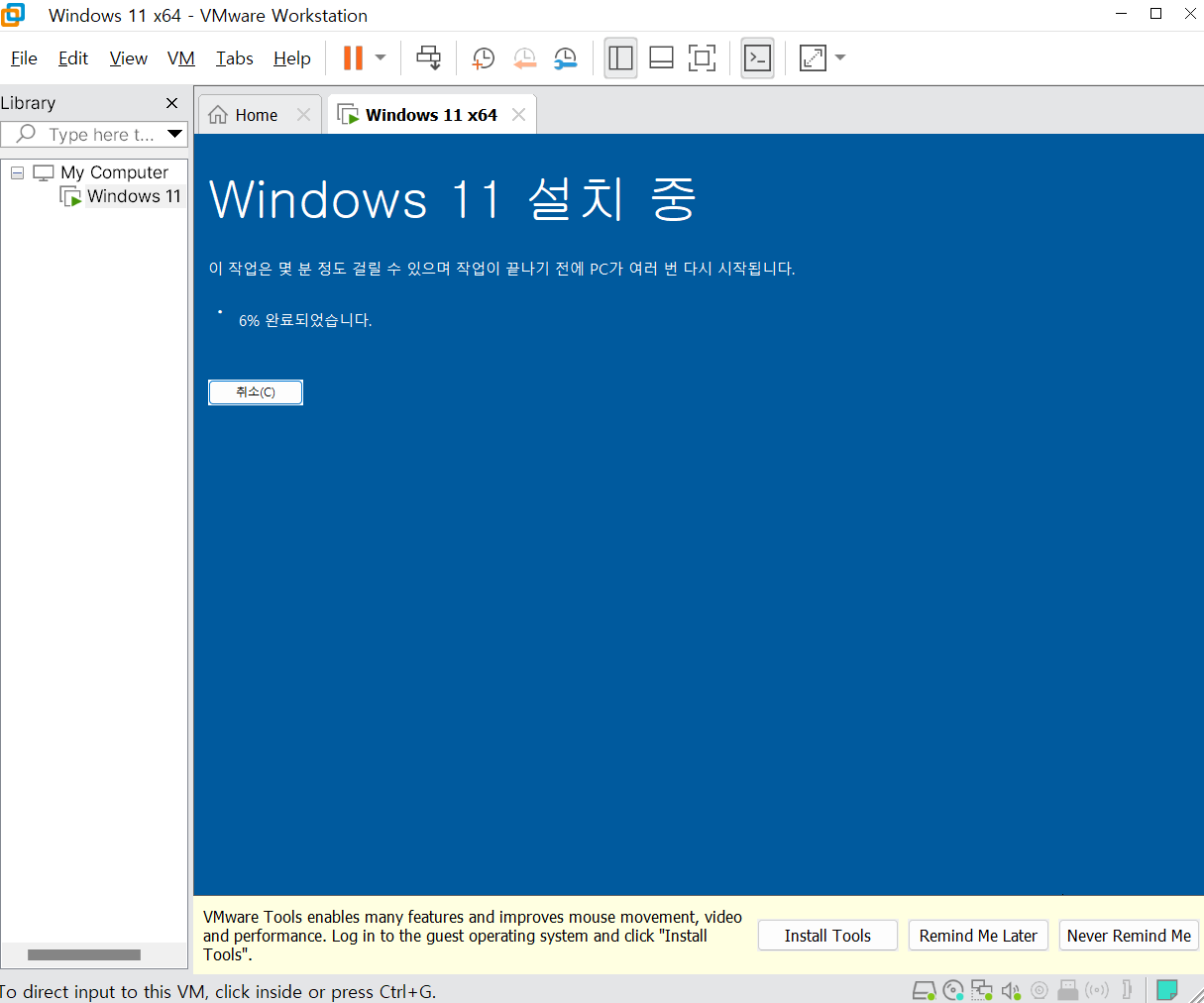Open the stretch guest dropdown arrow
Screen dimensions: 1204x1003
(x=840, y=57)
